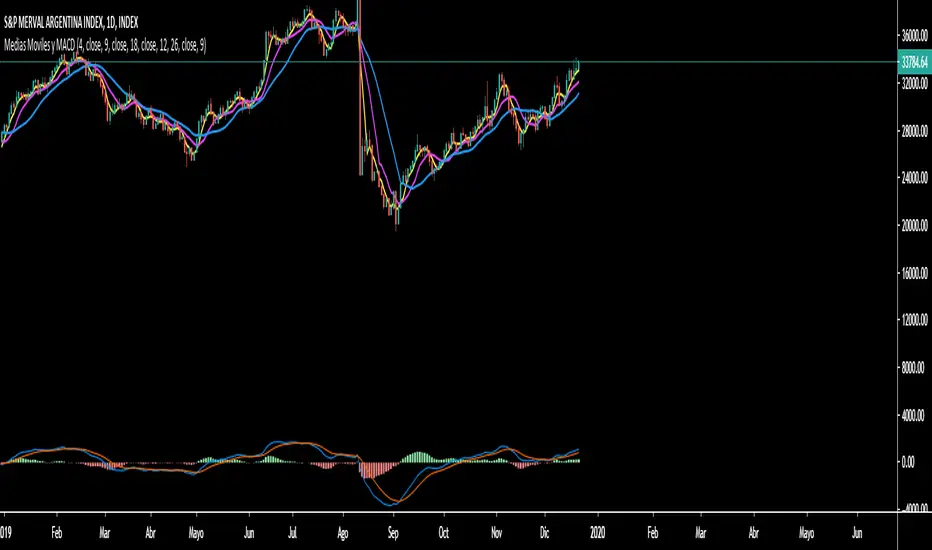Viewport: 932px width, 550px height.
Task: Click the 32000.00 price axis label
Action: coord(914,84)
